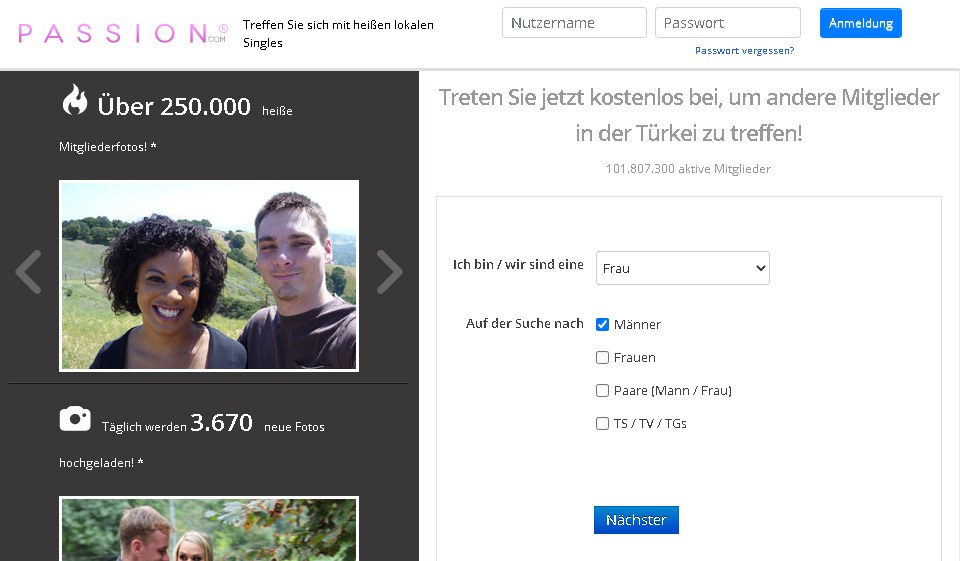
Task: Click the second member photo at the bottom
Action: [209, 529]
